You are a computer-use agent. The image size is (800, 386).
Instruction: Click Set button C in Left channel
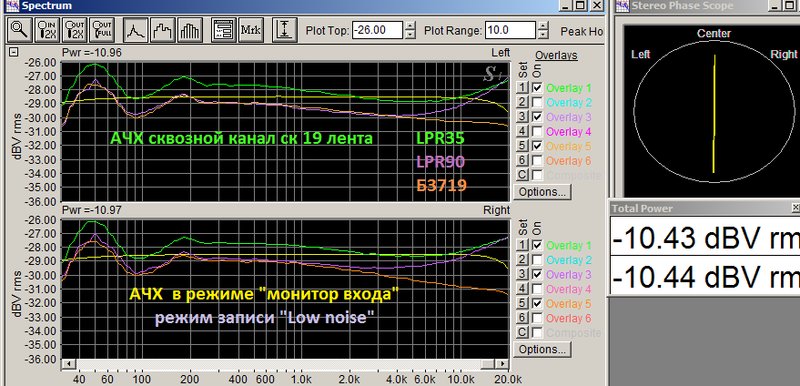click(x=521, y=175)
